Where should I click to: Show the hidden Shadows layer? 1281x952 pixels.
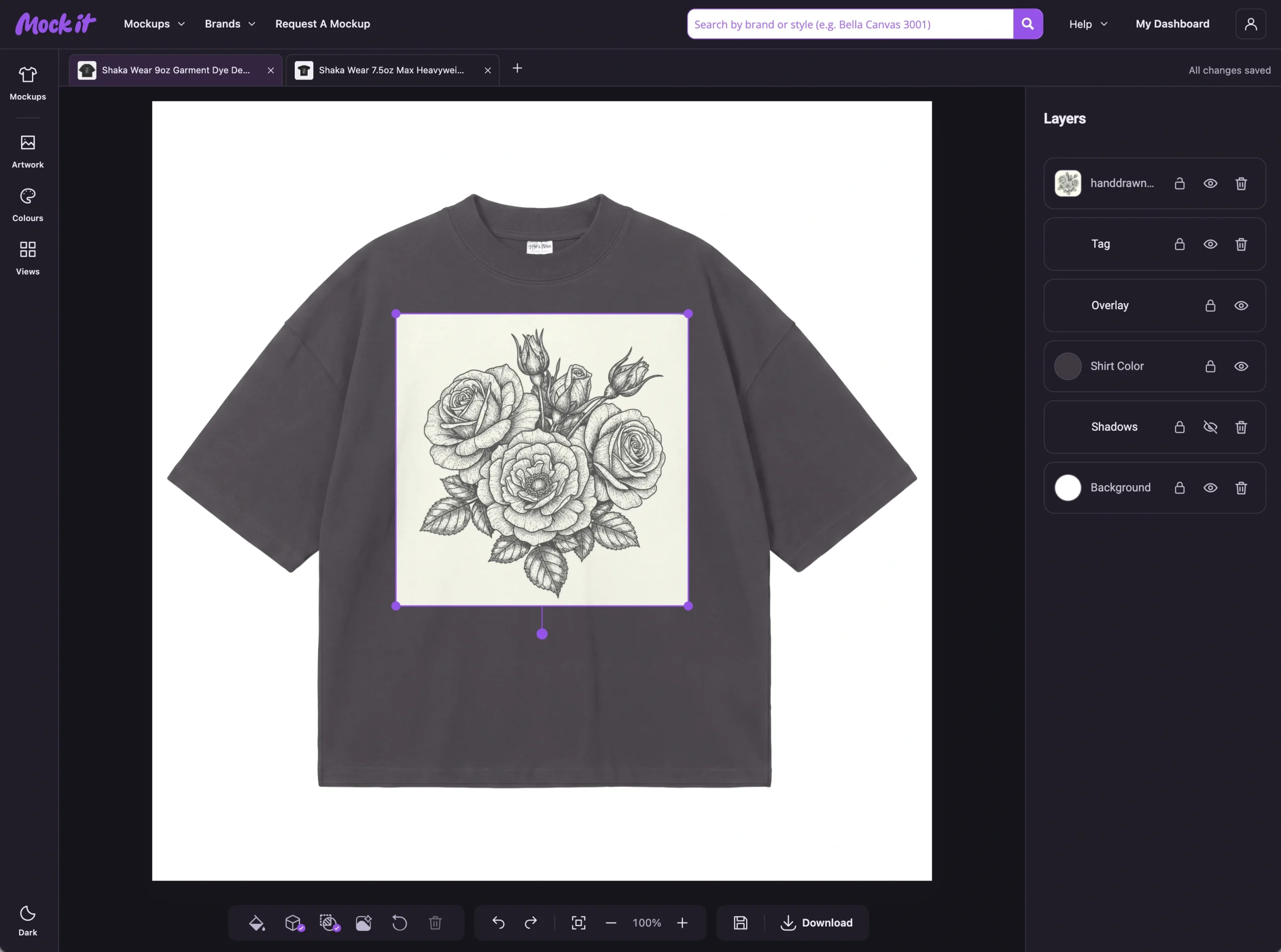1210,427
